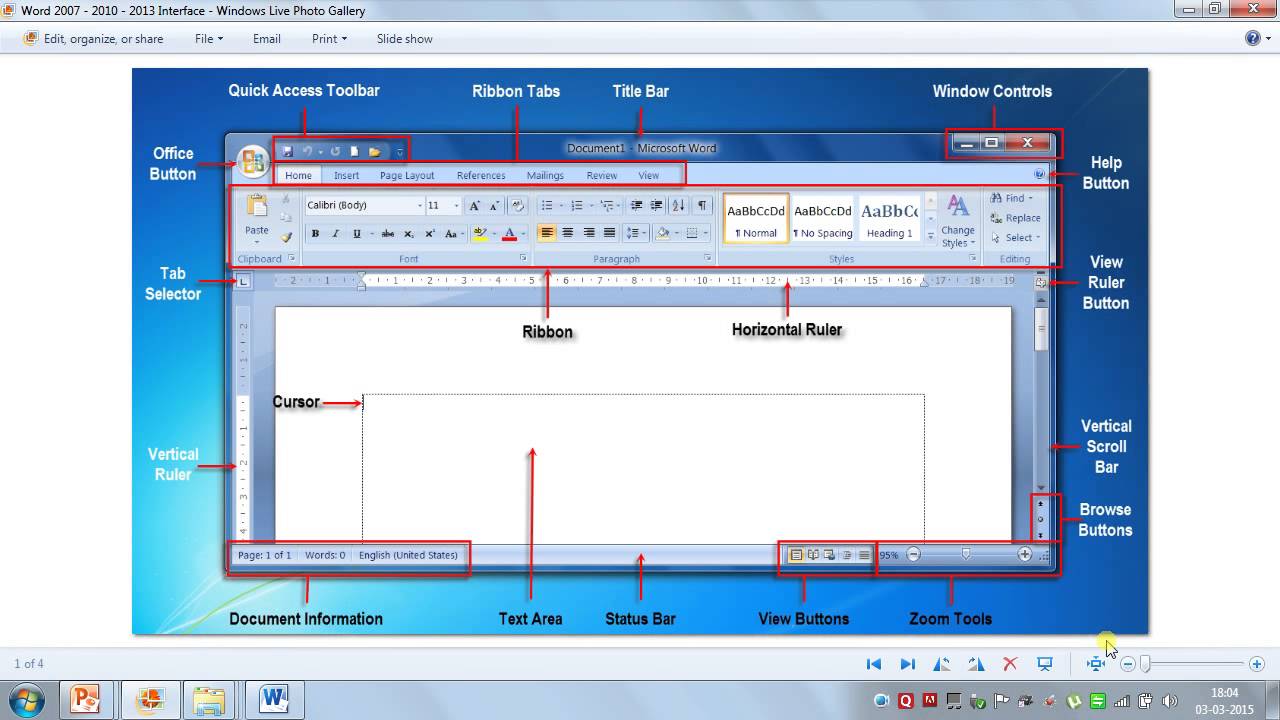1280x720 pixels.
Task: Apply yellow text highlight color
Action: coord(480,234)
